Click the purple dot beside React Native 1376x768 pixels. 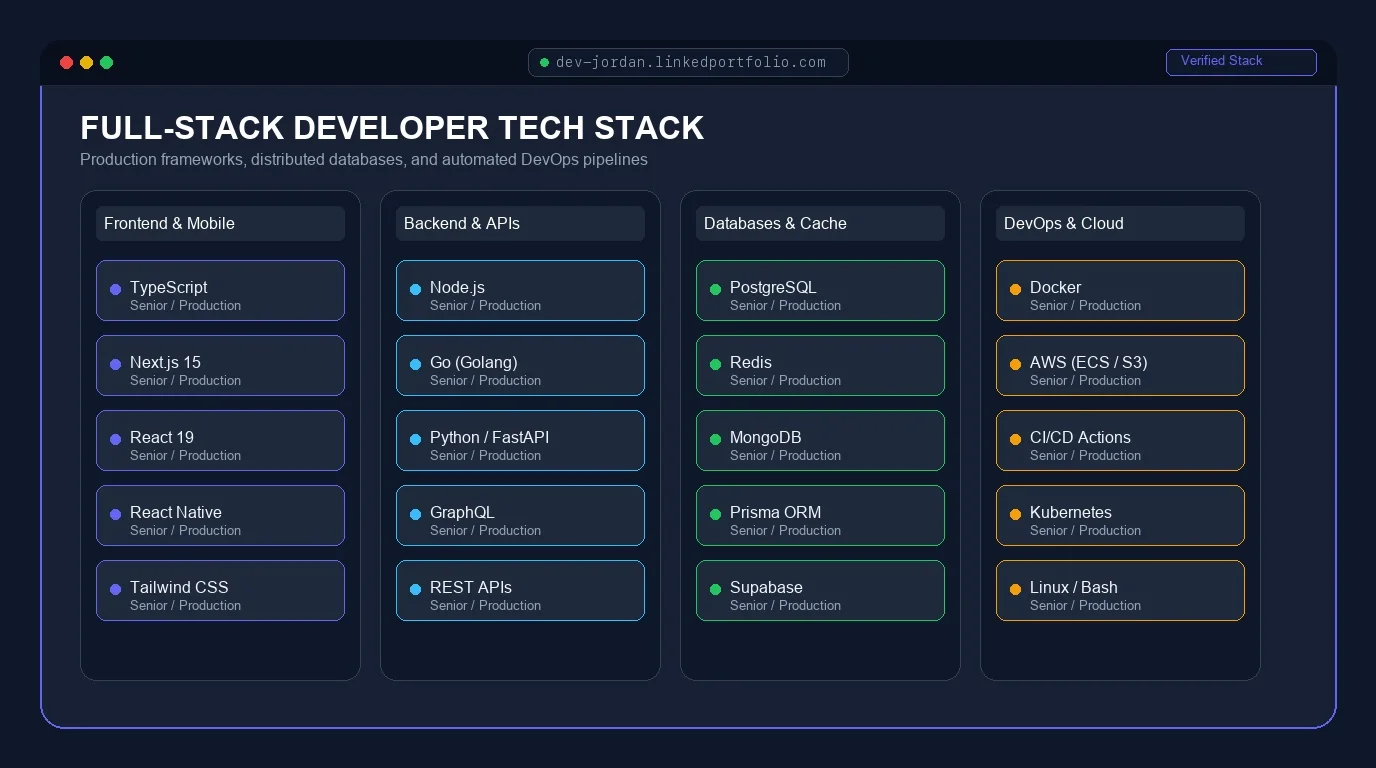[115, 514]
